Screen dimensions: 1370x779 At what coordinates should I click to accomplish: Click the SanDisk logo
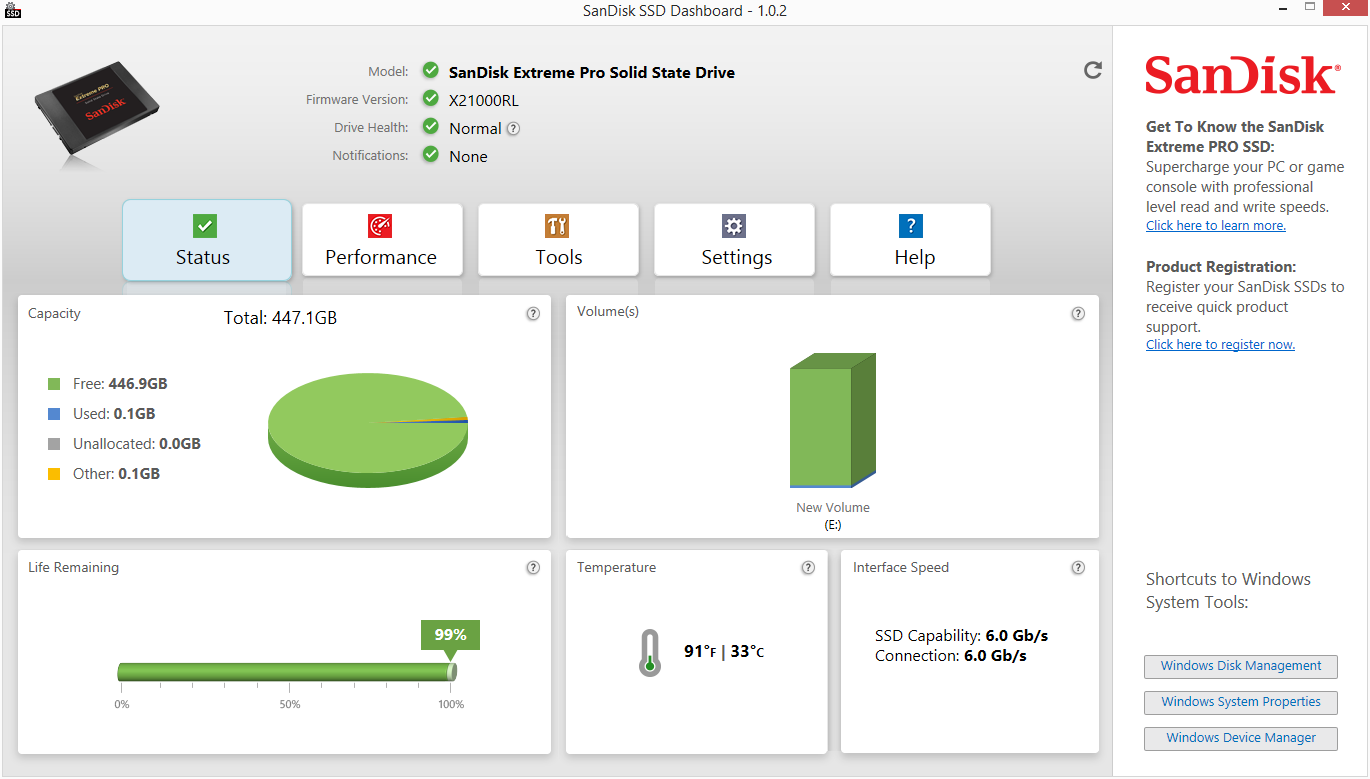coord(1243,76)
